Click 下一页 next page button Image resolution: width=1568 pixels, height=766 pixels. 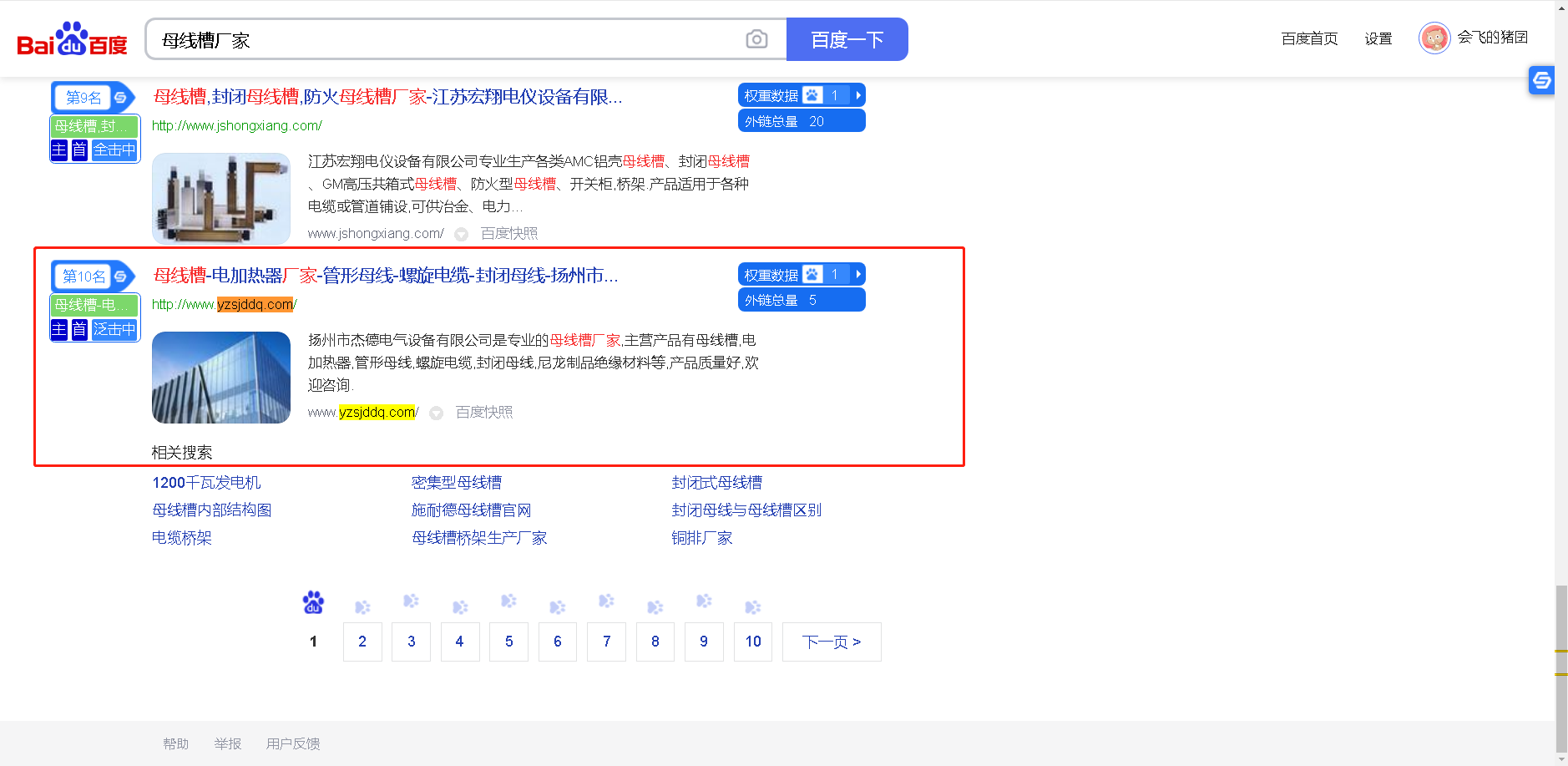coord(832,642)
